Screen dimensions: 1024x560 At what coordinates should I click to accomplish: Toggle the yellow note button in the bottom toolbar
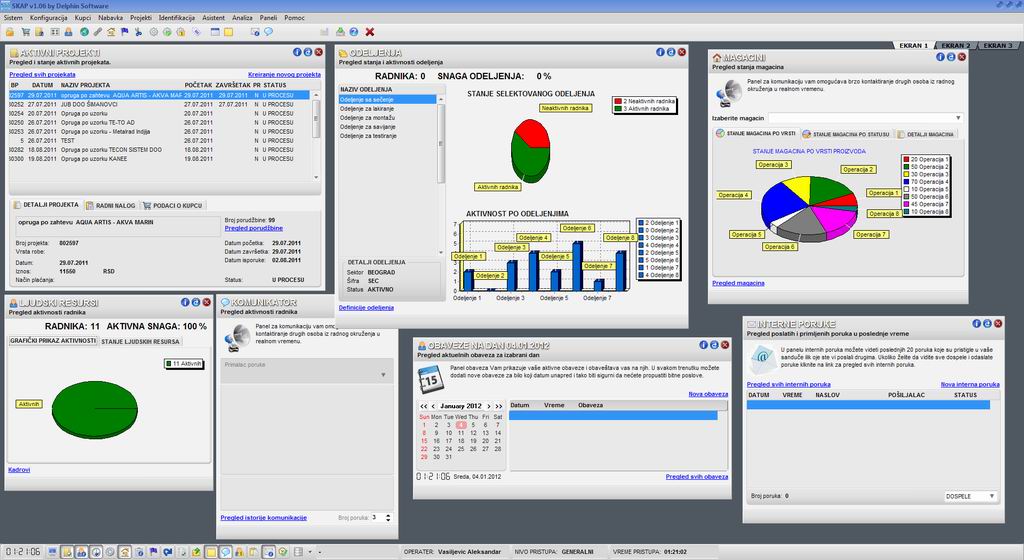(211, 552)
